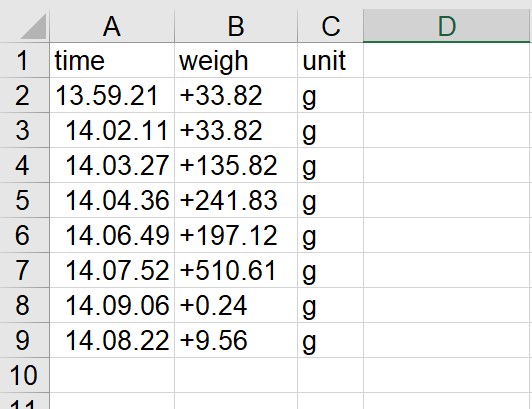Click the cell showing +0.24

click(x=236, y=305)
